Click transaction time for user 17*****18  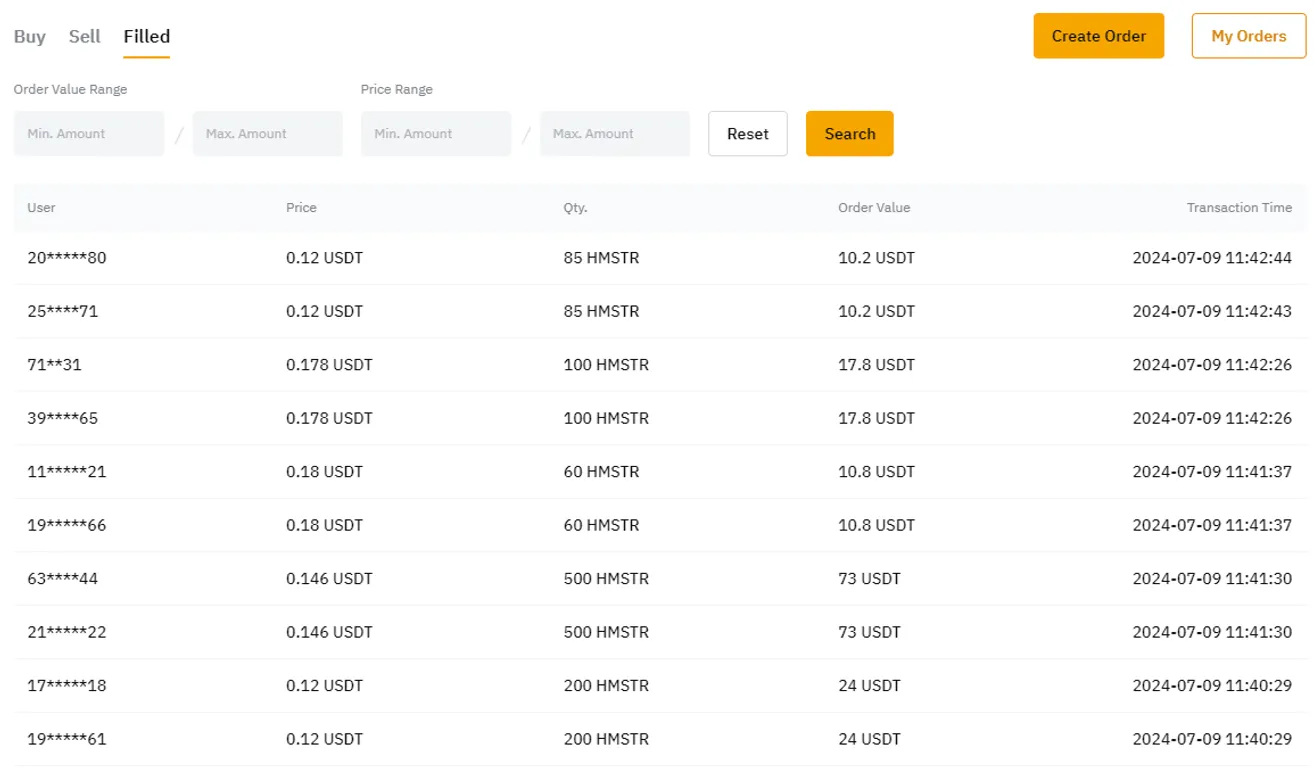coord(1212,686)
